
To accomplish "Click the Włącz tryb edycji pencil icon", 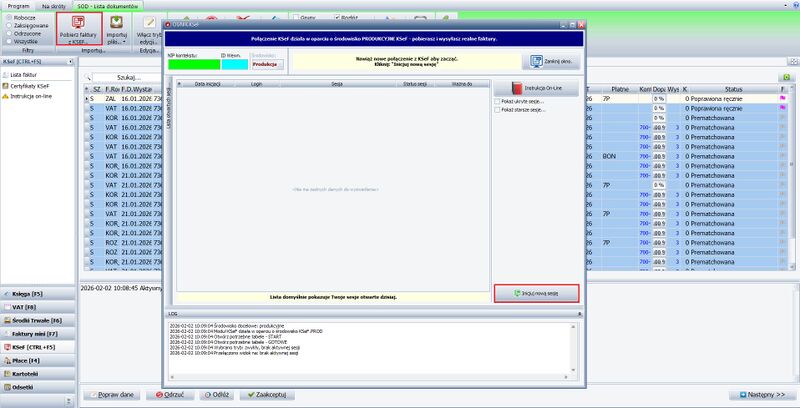I will pos(149,22).
